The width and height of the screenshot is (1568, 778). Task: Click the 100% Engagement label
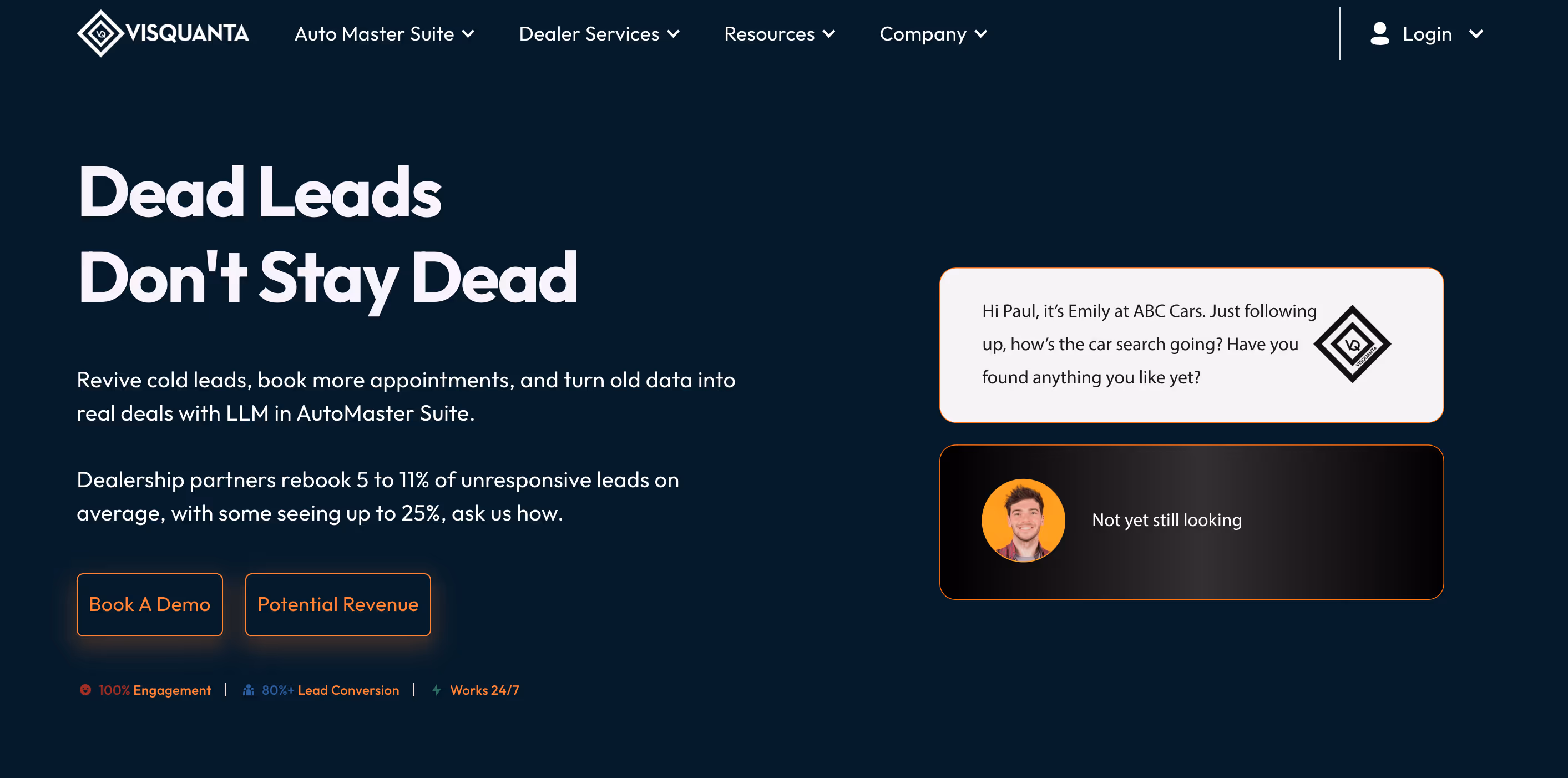click(155, 690)
